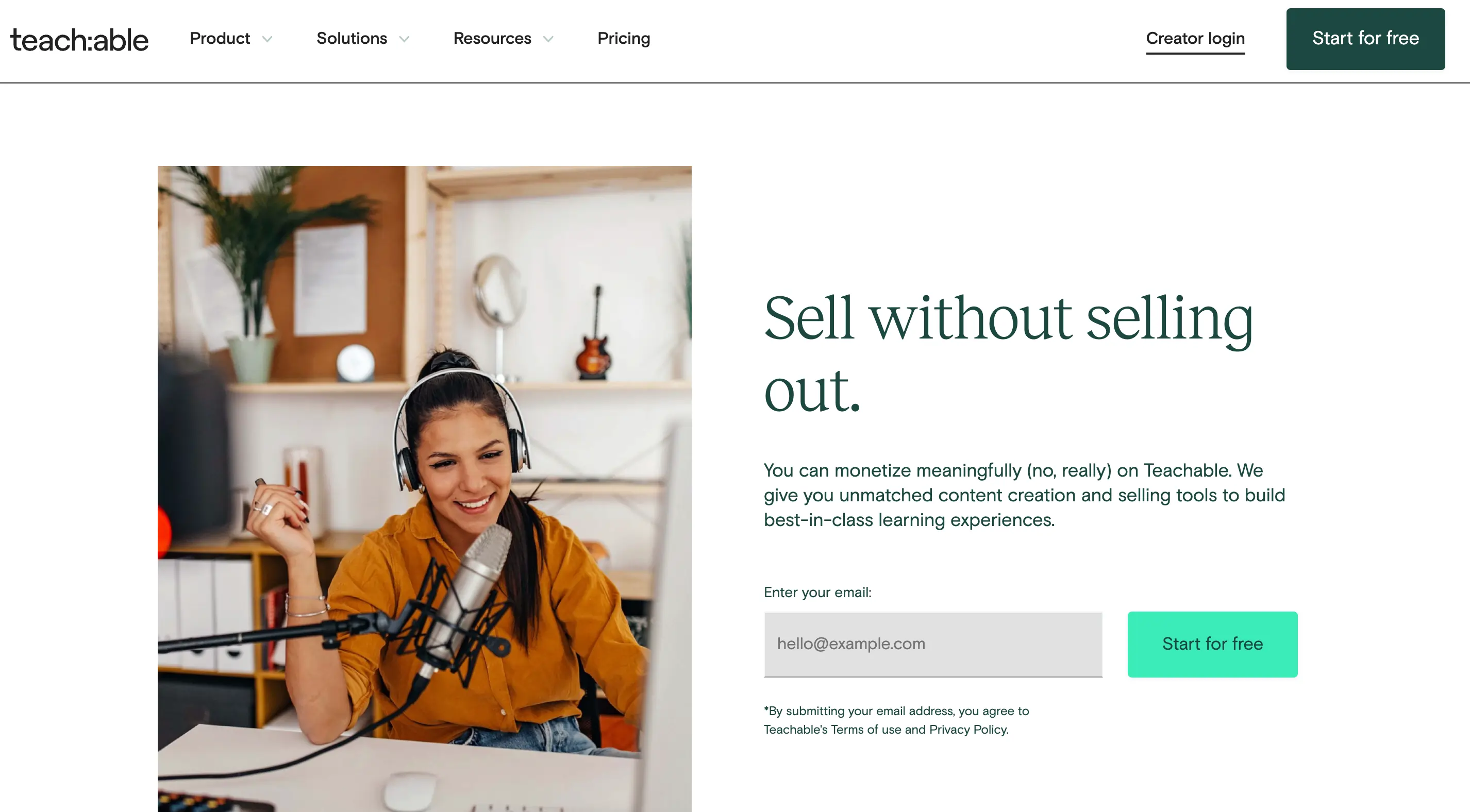Click the miniature guitar on the shelf
The height and width of the screenshot is (812, 1470).
[594, 336]
